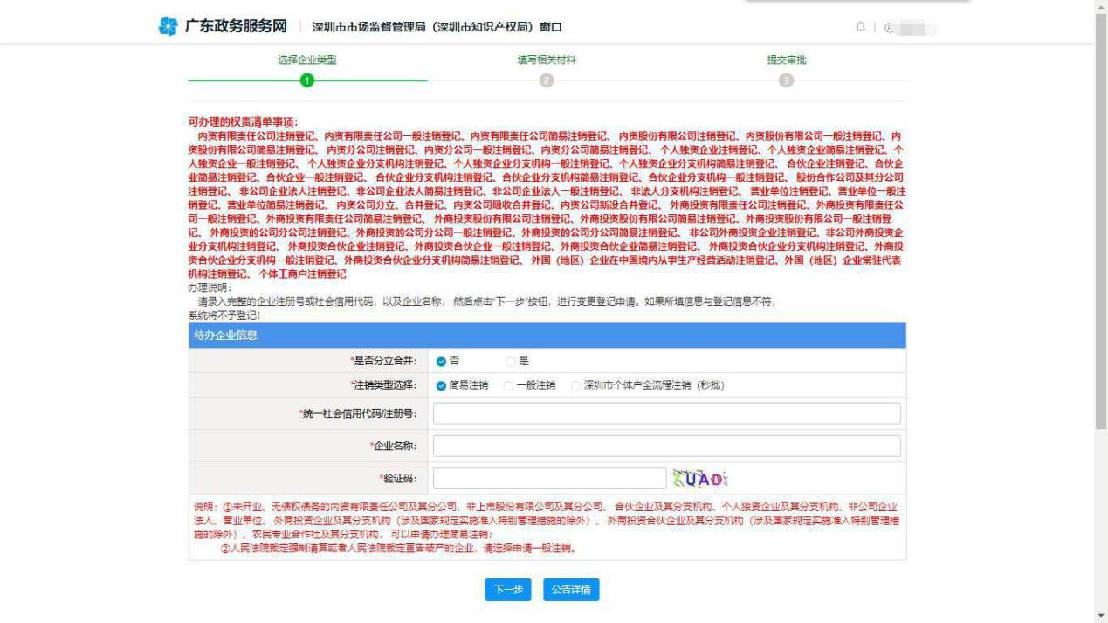Click the step 2 gray circle indicator
Screen dimensions: 1108x623
[547, 80]
